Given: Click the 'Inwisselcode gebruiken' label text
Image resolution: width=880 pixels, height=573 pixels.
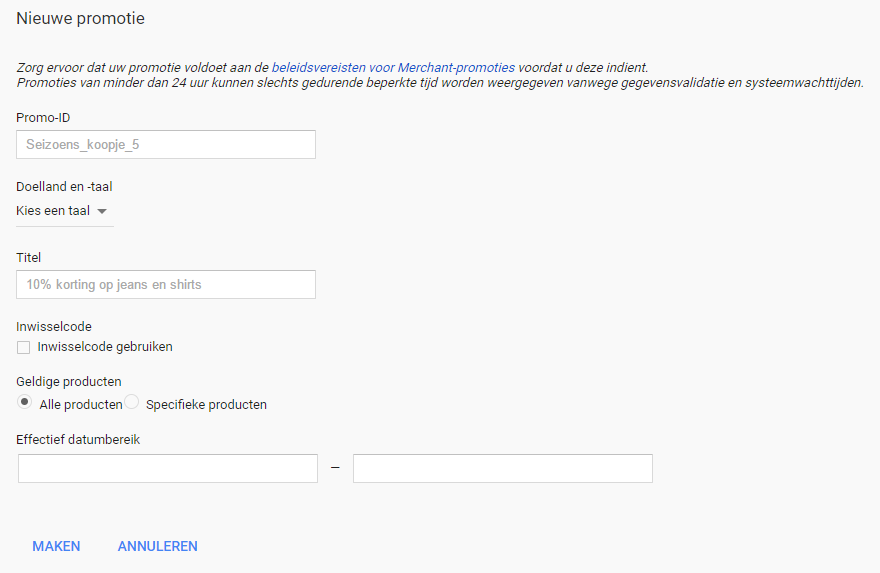Looking at the screenshot, I should [x=105, y=347].
